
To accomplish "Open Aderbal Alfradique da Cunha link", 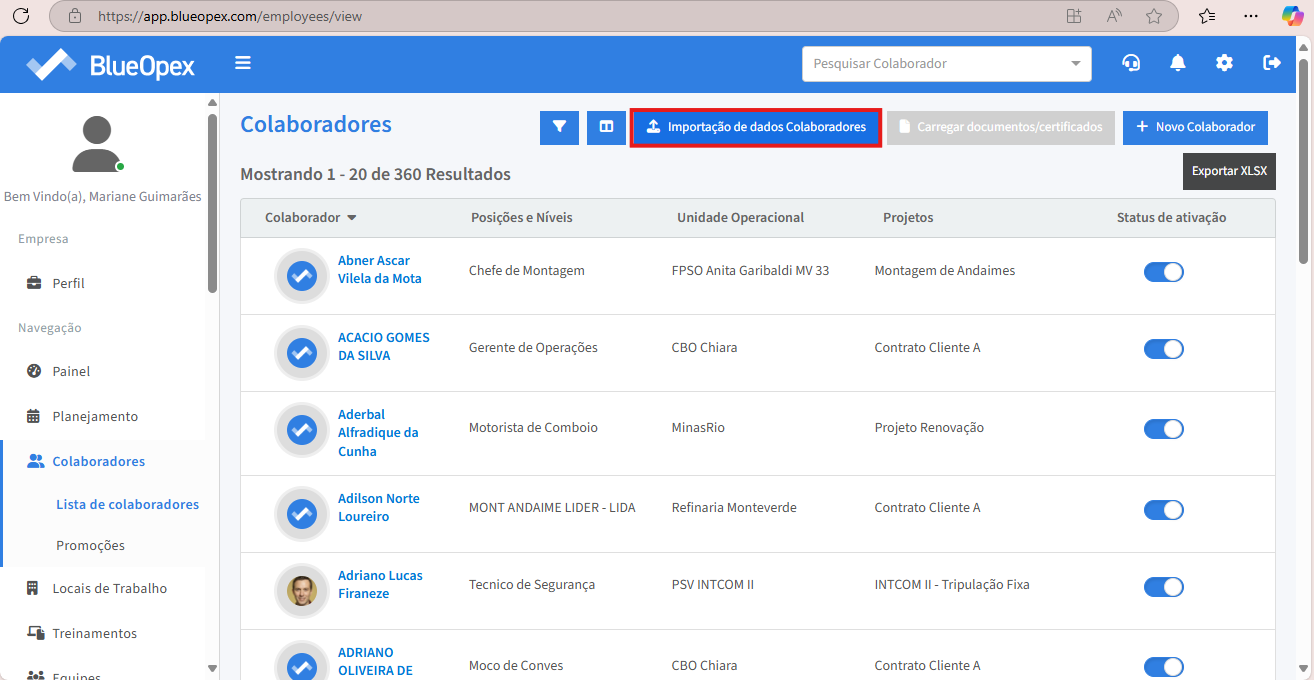I will tap(378, 433).
